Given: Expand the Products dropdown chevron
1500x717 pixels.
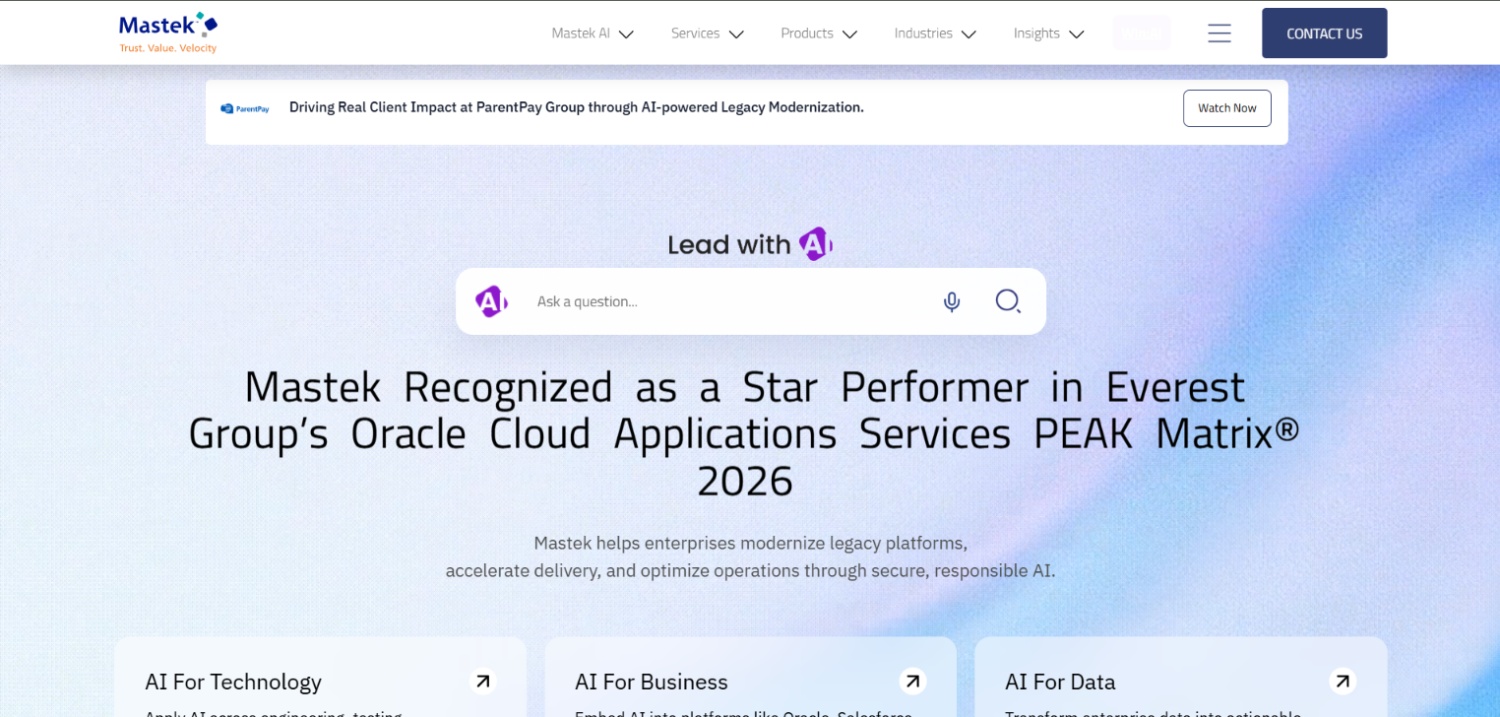Looking at the screenshot, I should [x=850, y=34].
